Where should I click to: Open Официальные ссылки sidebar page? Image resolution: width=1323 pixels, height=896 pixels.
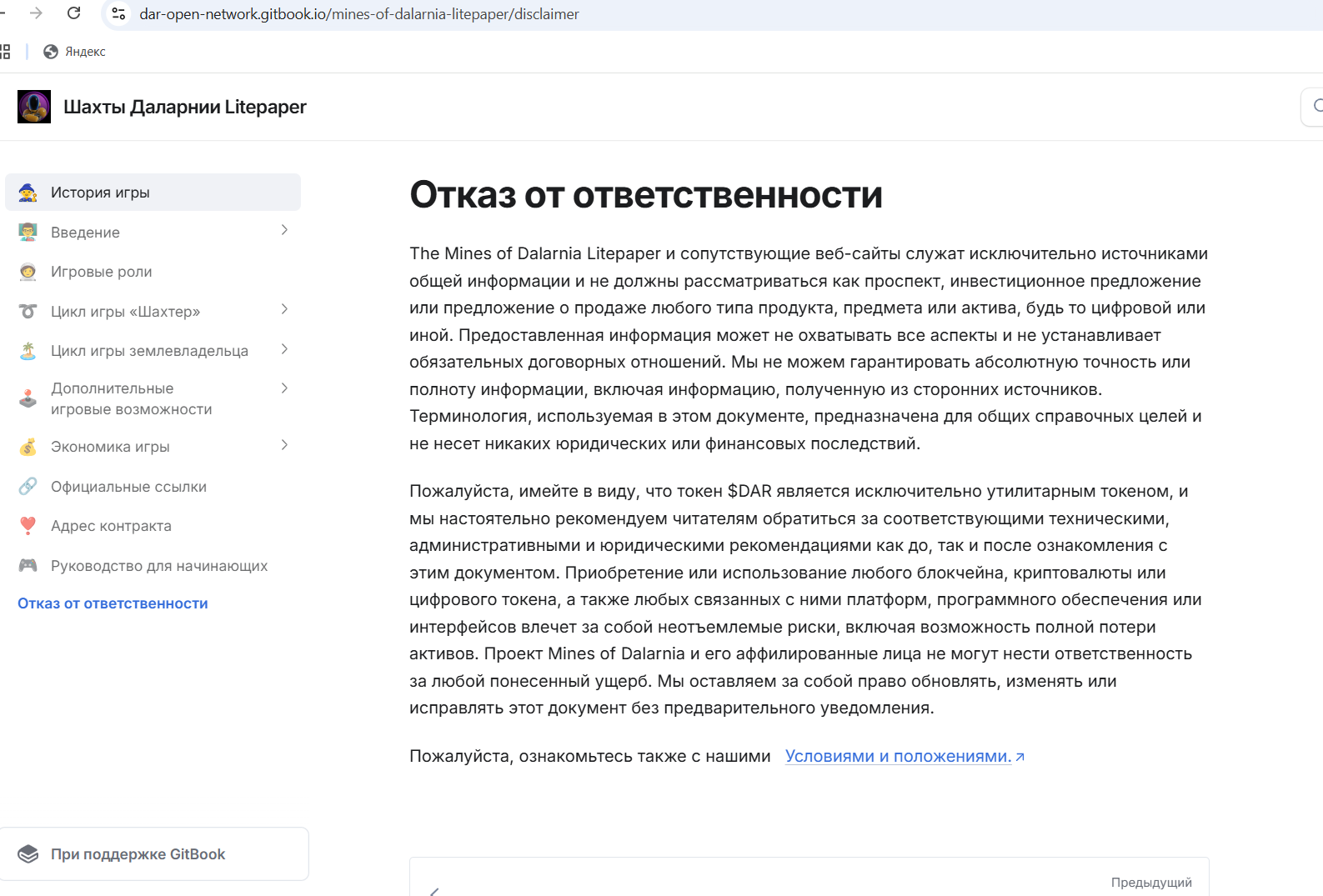coord(128,487)
